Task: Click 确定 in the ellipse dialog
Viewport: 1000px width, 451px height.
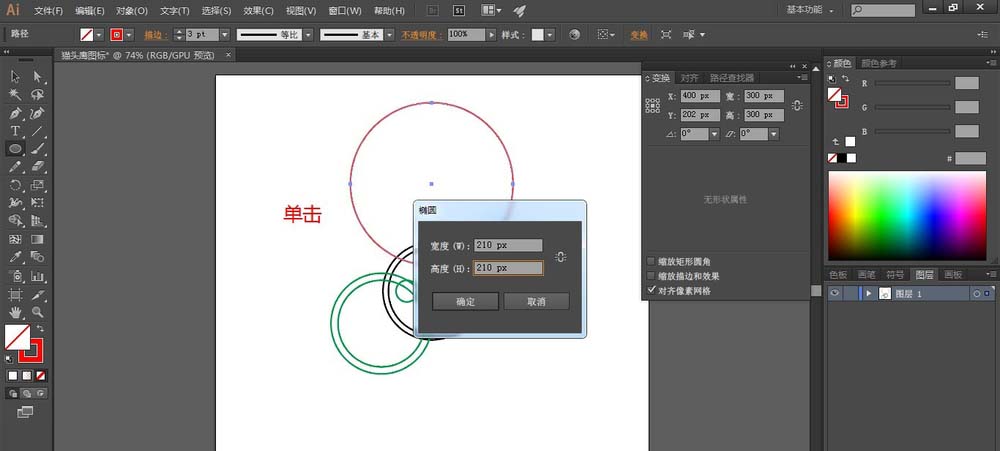Action: click(466, 302)
